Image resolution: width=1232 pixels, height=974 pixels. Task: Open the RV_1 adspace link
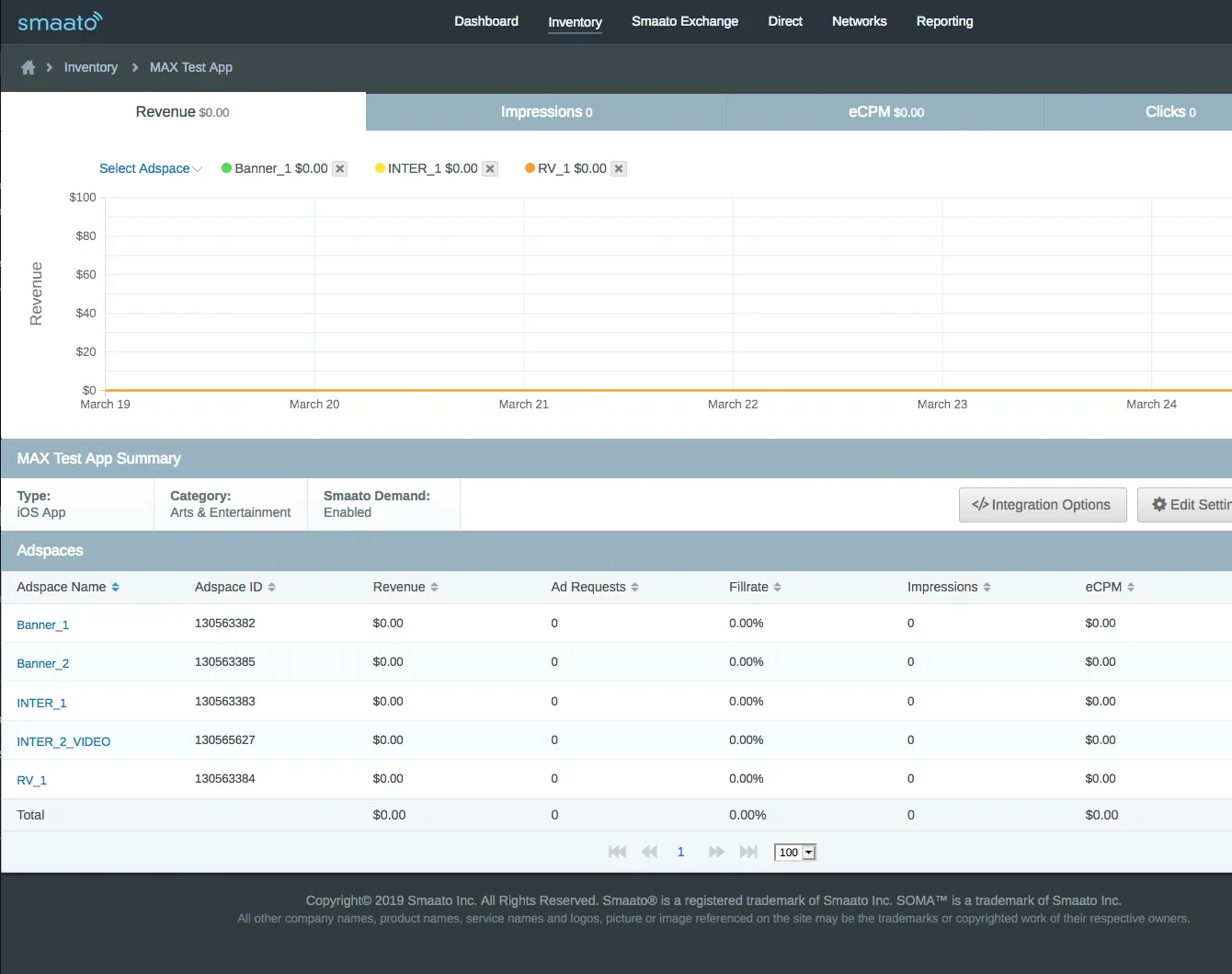[x=31, y=780]
